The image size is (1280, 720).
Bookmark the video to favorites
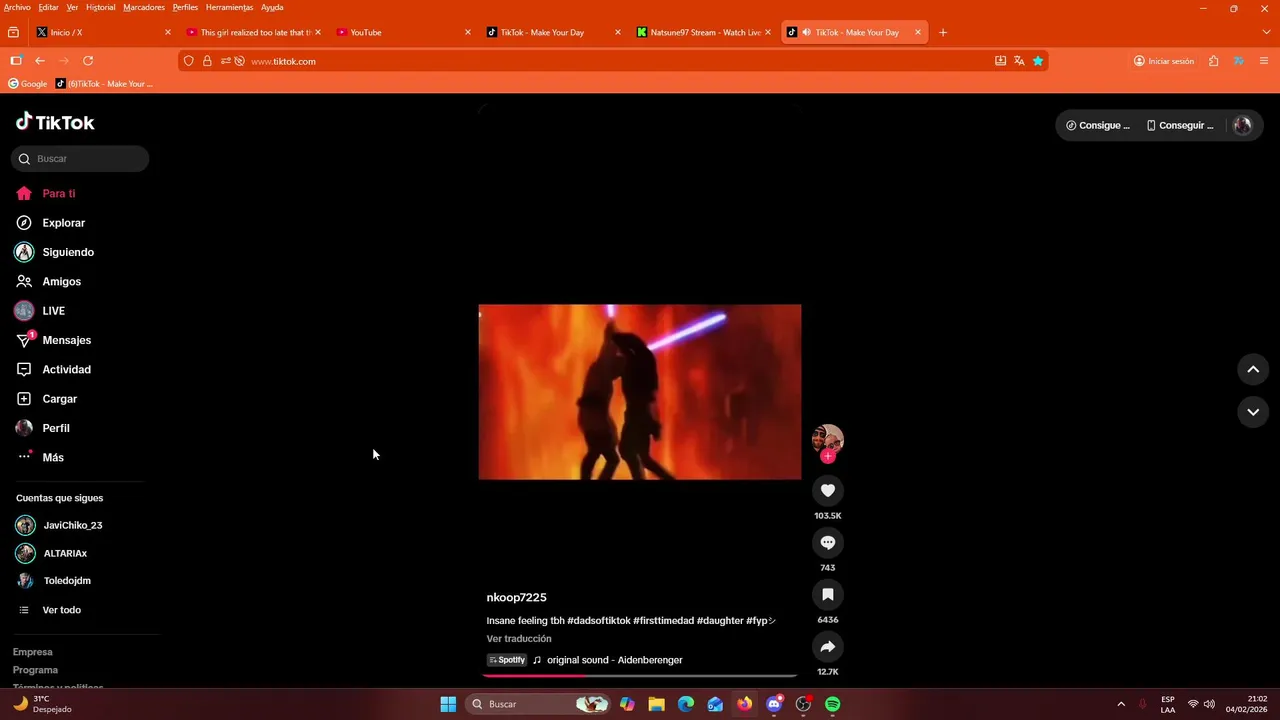pos(828,594)
